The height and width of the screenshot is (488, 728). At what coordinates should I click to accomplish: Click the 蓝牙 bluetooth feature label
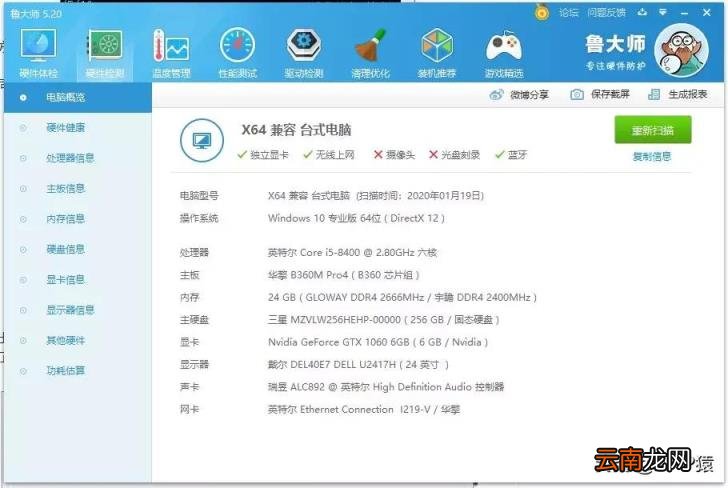(x=511, y=155)
